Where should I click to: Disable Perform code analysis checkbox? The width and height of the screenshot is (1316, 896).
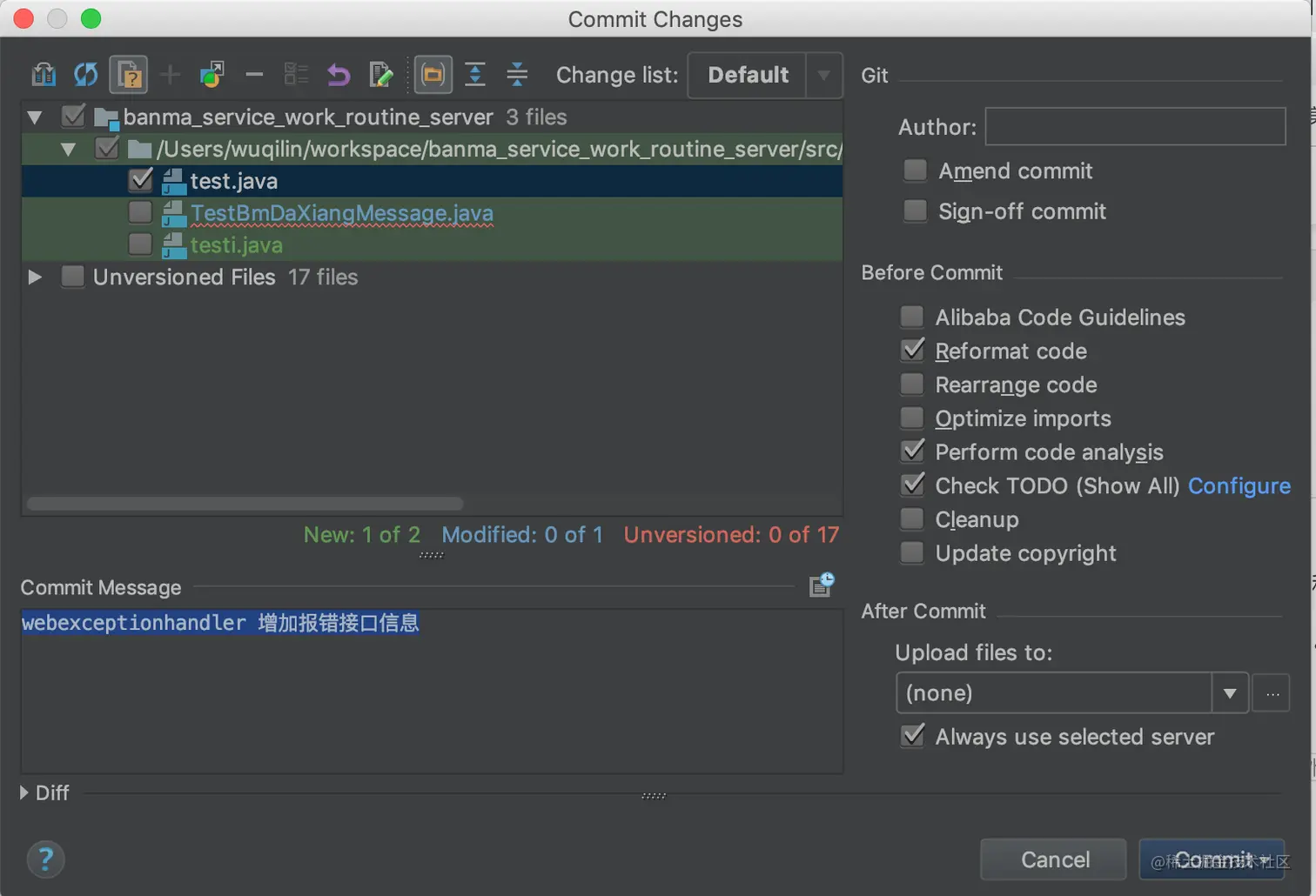coord(912,451)
